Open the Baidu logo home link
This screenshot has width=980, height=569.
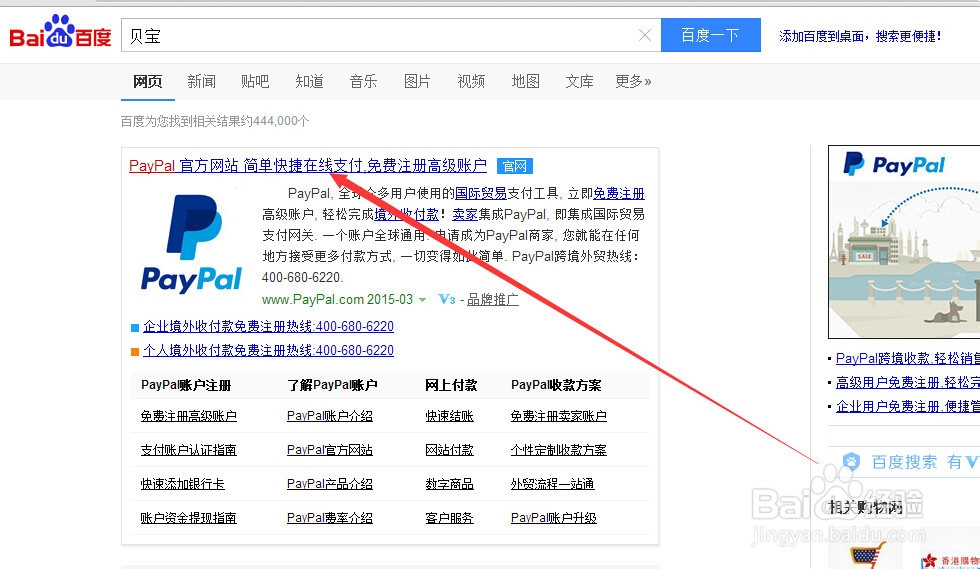pos(60,33)
